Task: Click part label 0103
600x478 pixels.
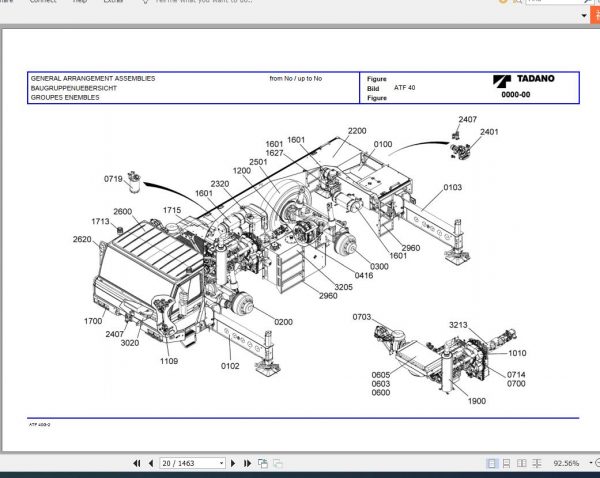Action: 452,188
